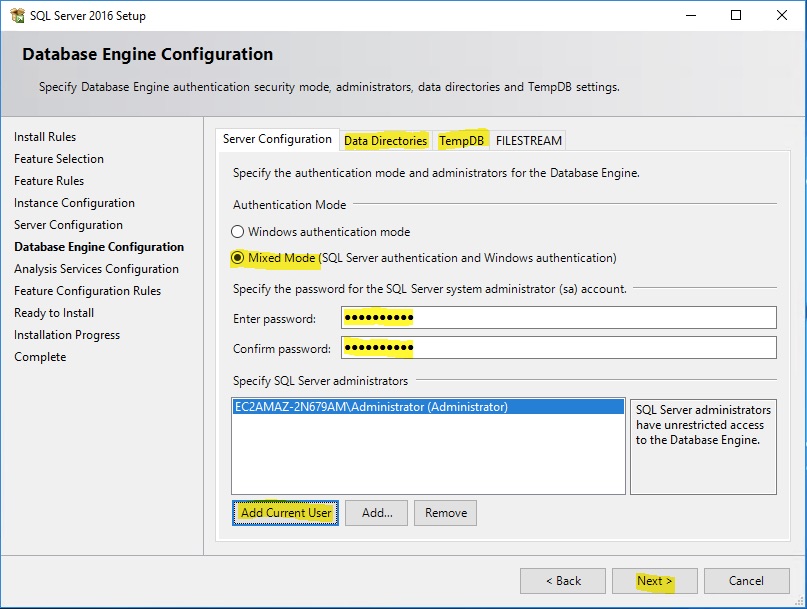Click the Remove administrator button
This screenshot has width=807, height=609.
point(446,513)
